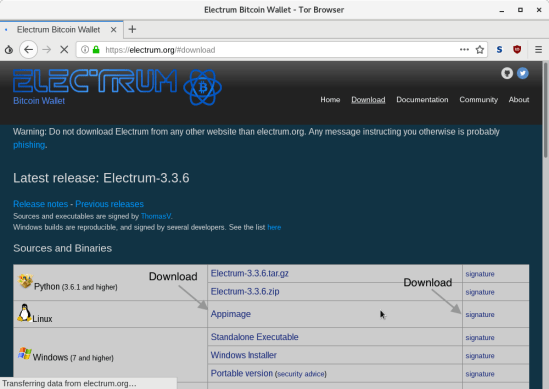Open the site information icon
The image size is (549, 389).
point(85,50)
